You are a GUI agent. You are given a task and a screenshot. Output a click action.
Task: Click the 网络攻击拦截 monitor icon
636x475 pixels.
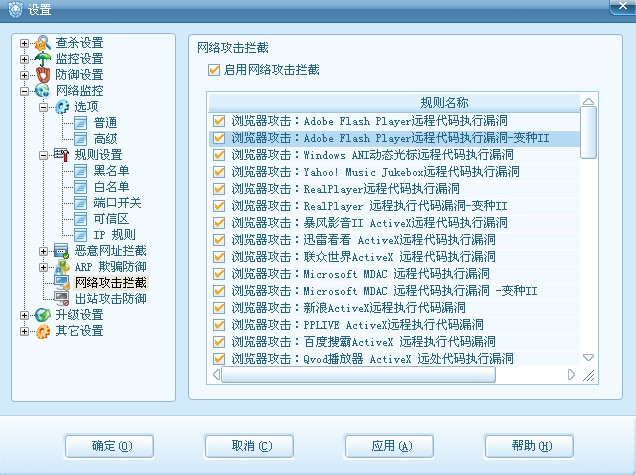click(62, 283)
